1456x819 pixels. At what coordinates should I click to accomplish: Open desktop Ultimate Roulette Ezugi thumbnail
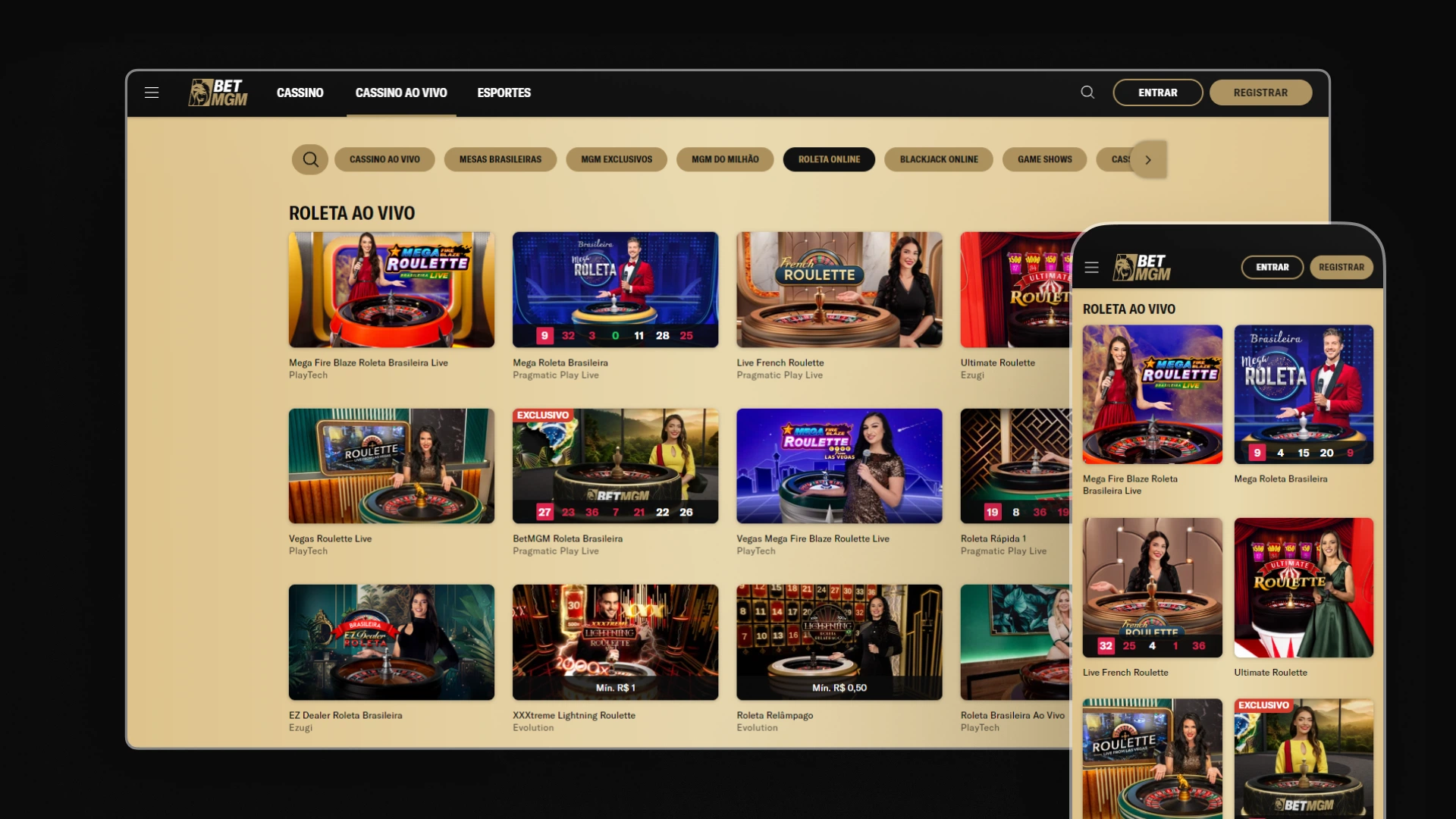(1015, 290)
